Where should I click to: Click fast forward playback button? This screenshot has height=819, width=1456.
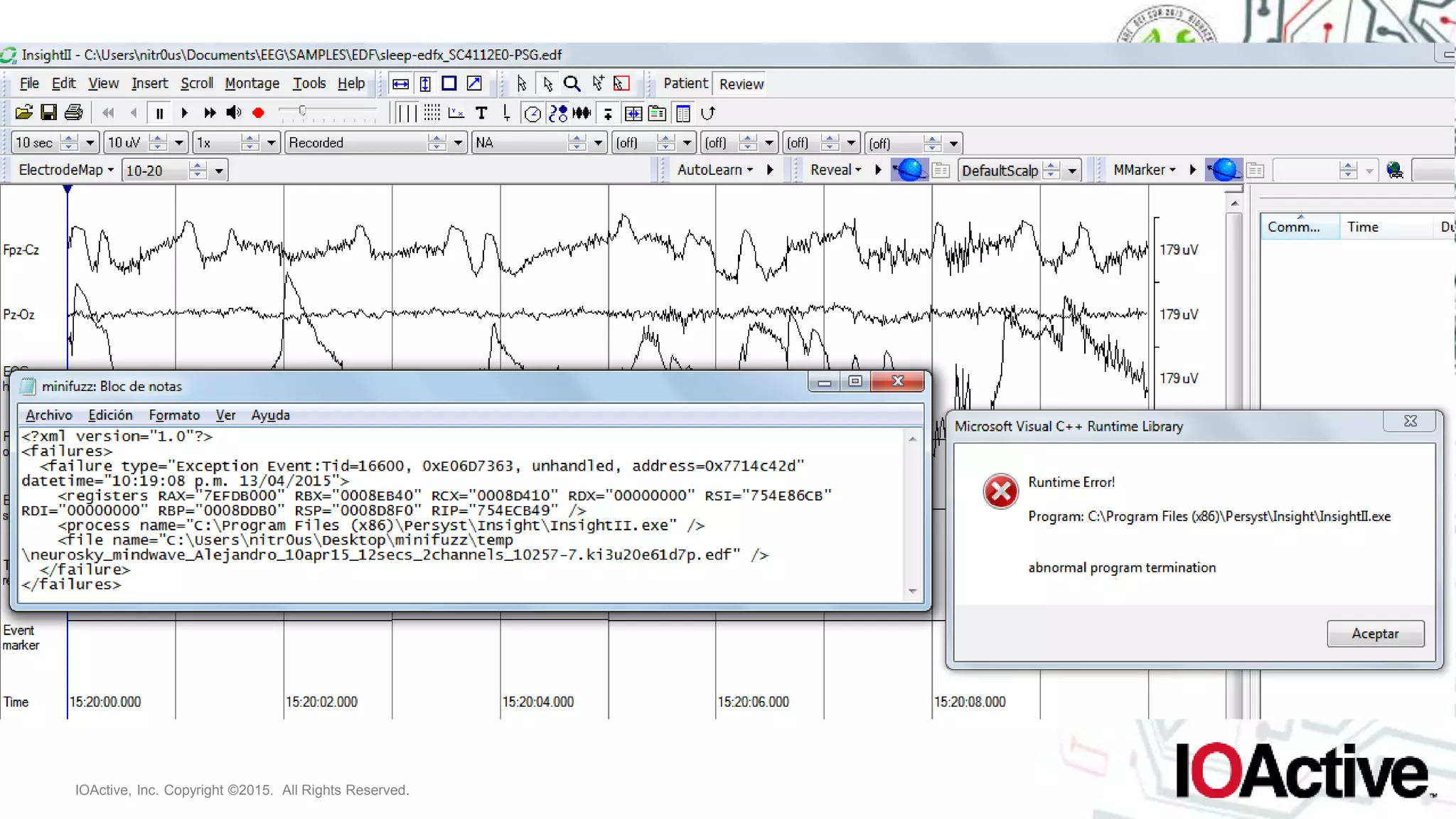(x=209, y=113)
